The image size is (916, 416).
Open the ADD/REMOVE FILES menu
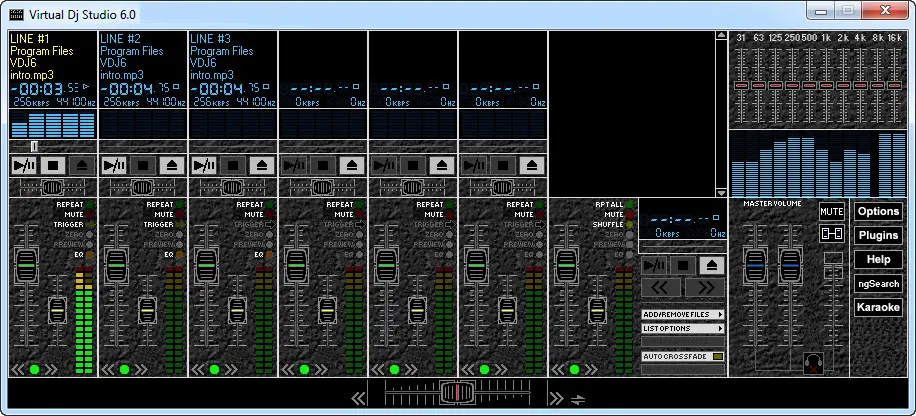[683, 314]
